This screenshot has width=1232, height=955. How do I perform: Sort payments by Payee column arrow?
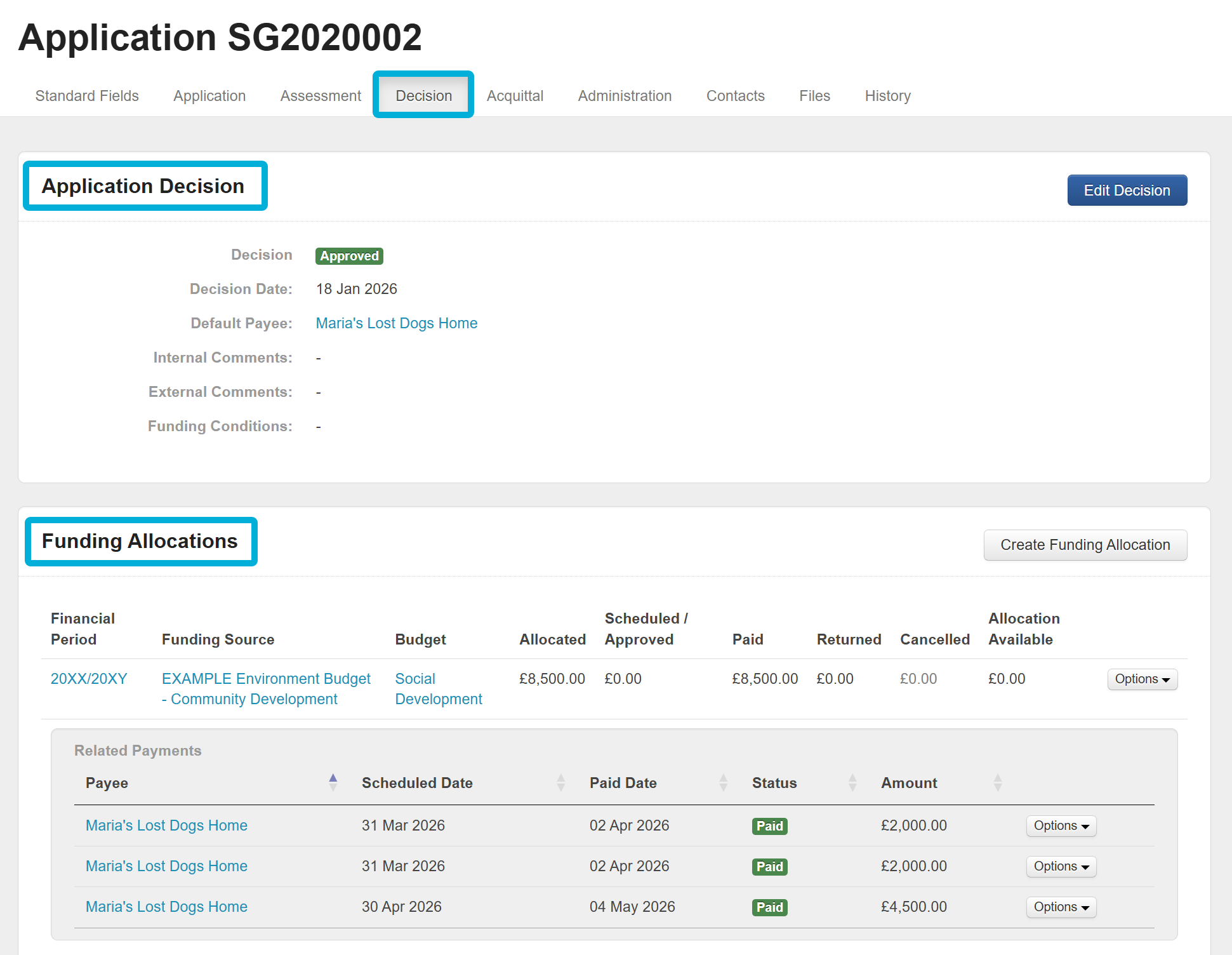pos(333,783)
